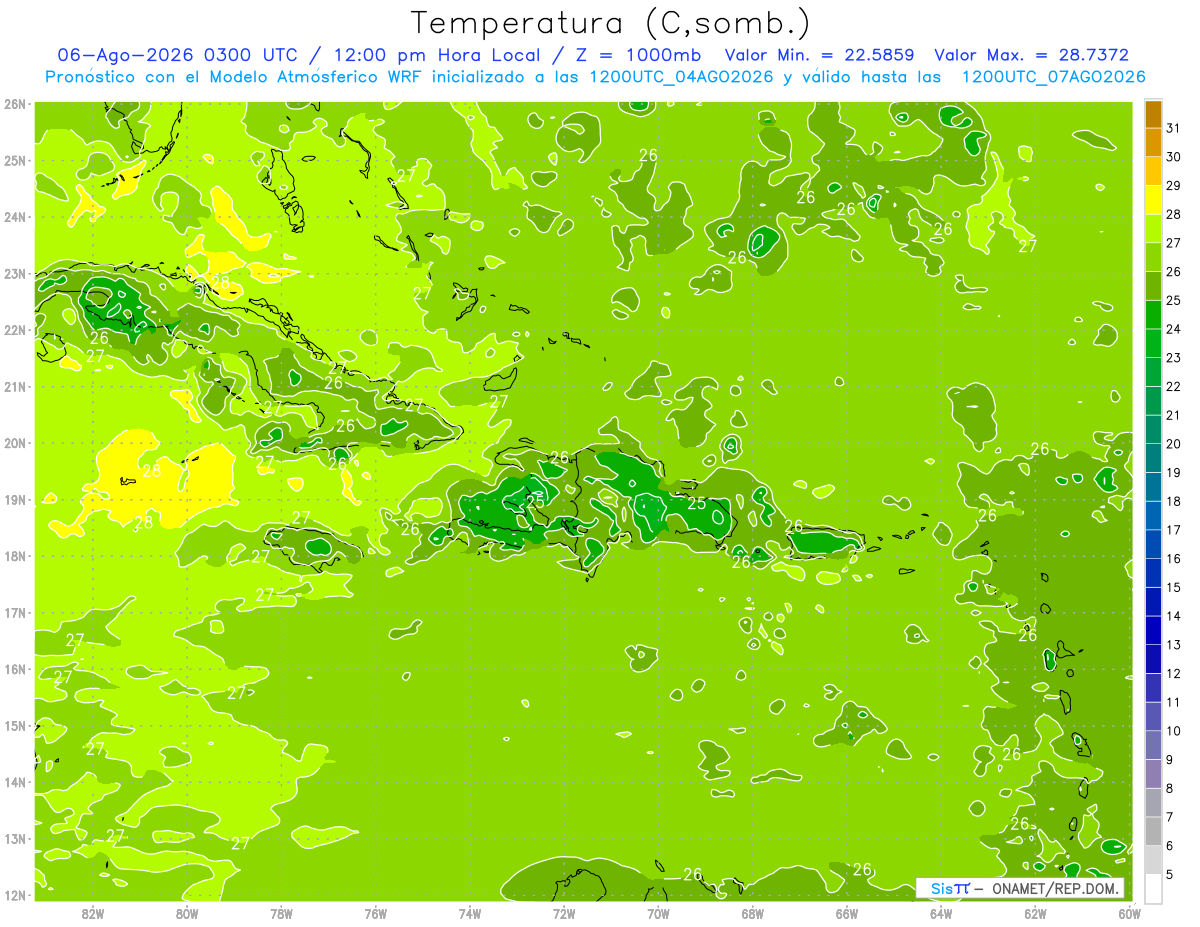Click legend swatch between 26 and 27
1200x927 pixels.
tap(1152, 257)
